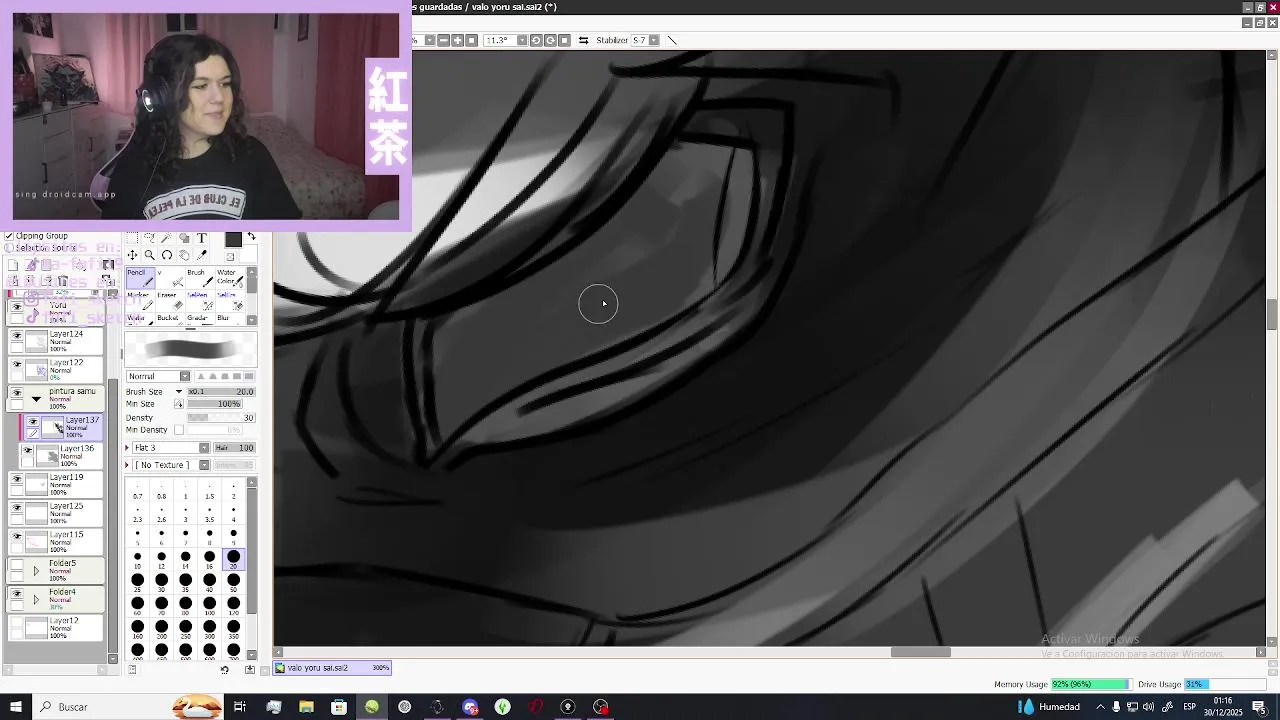Select the Eyedropper color picker tool
Screen dimensions: 1280x720
point(201,255)
